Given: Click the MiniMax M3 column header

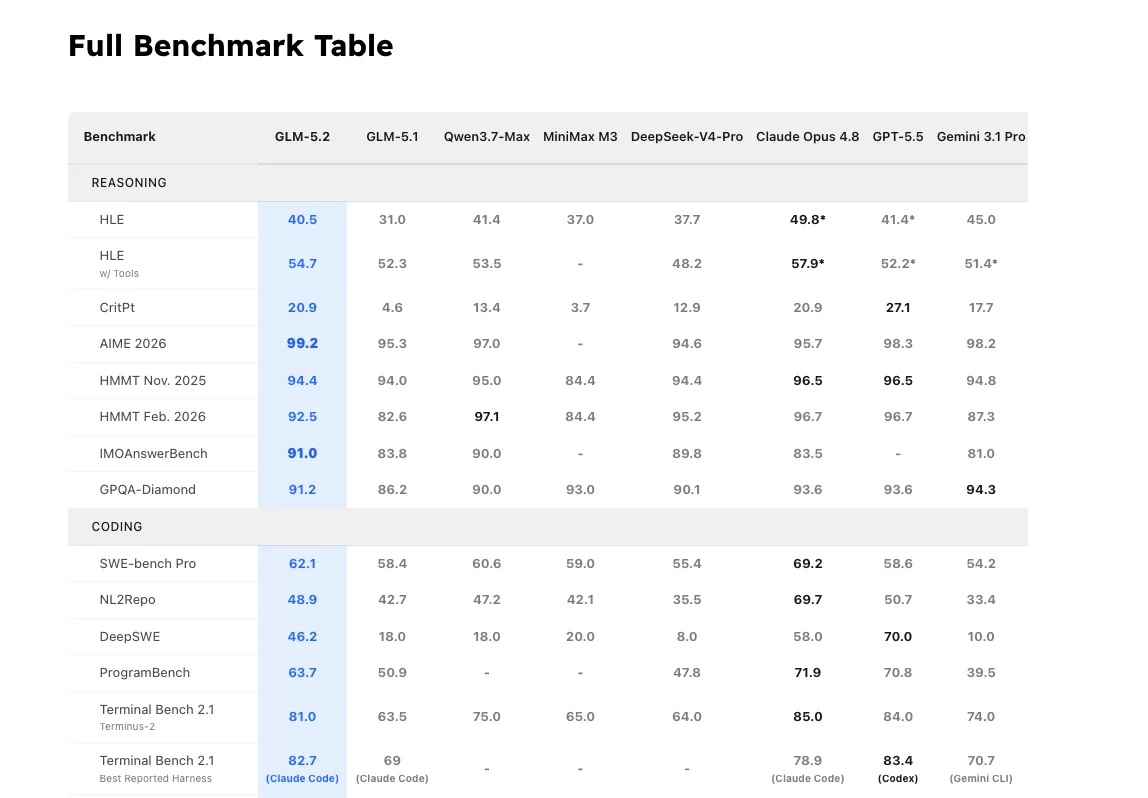Looking at the screenshot, I should (580, 137).
